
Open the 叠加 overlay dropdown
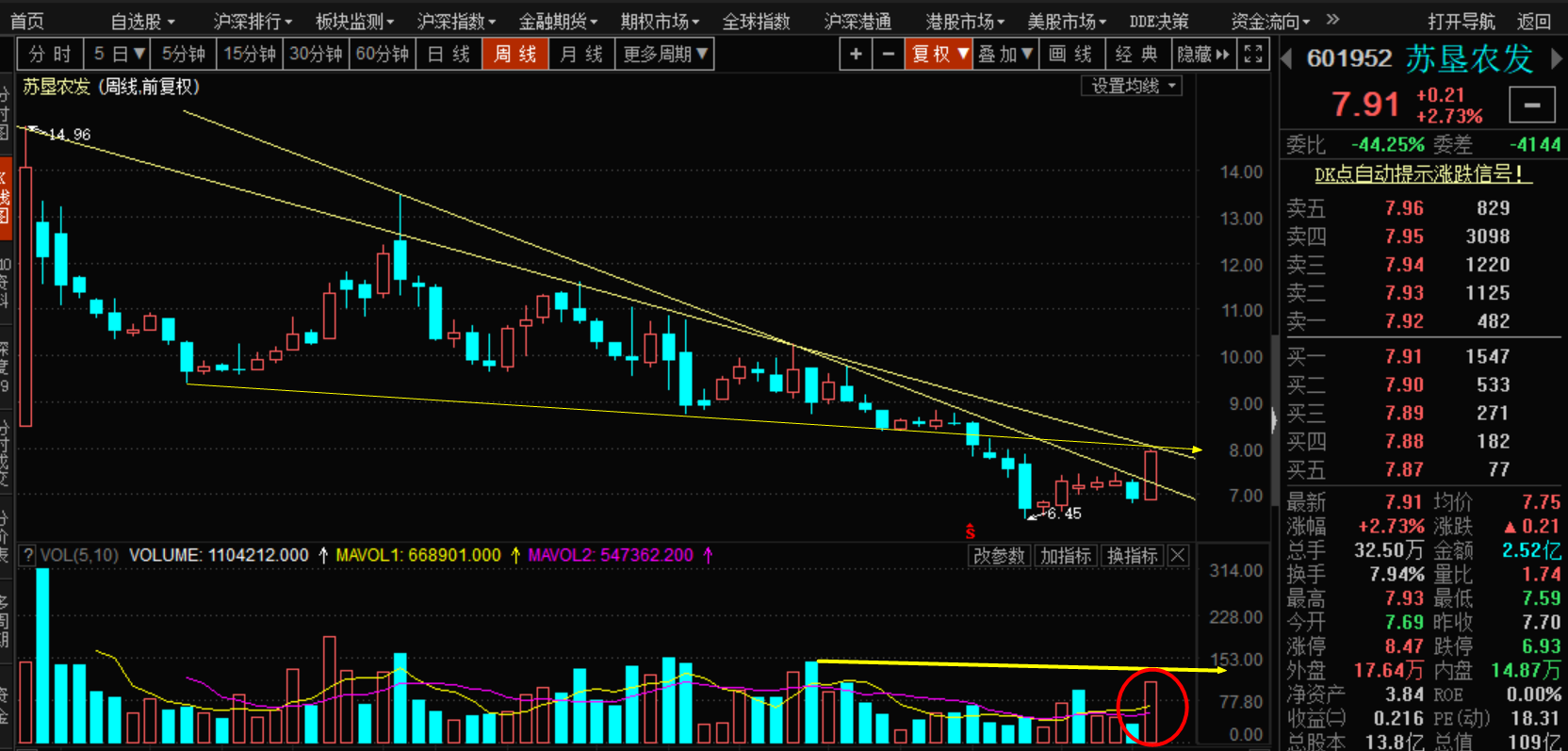[1005, 54]
